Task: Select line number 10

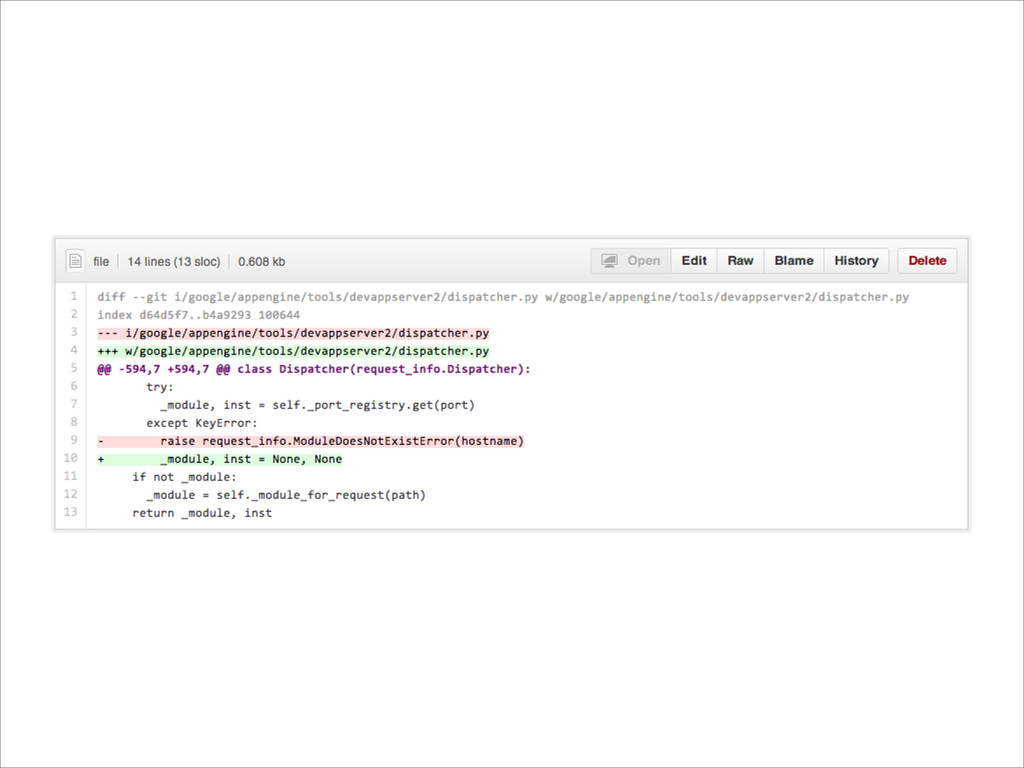Action: coord(71,458)
